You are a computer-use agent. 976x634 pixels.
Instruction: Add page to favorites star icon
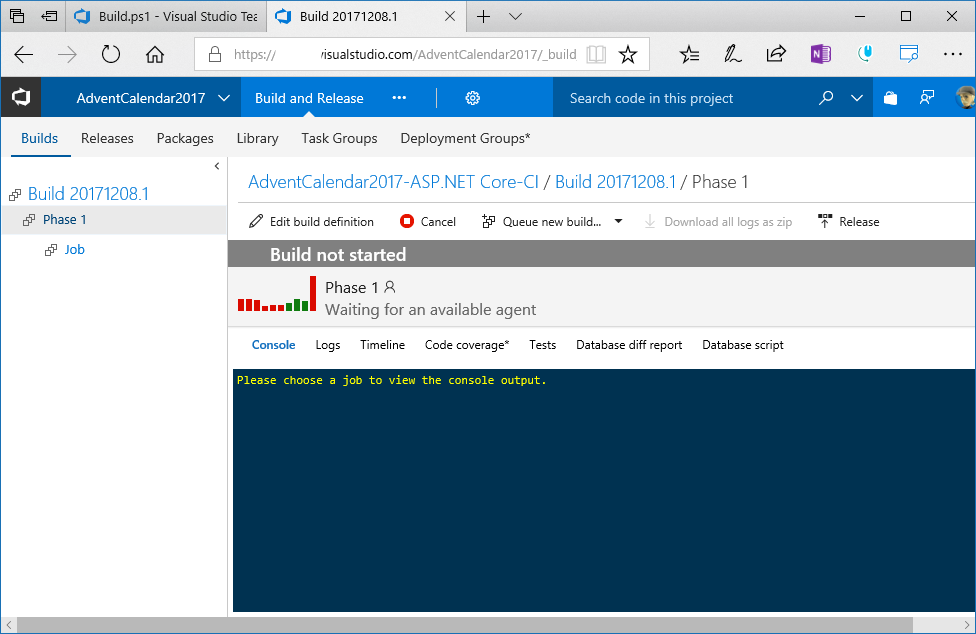point(627,55)
